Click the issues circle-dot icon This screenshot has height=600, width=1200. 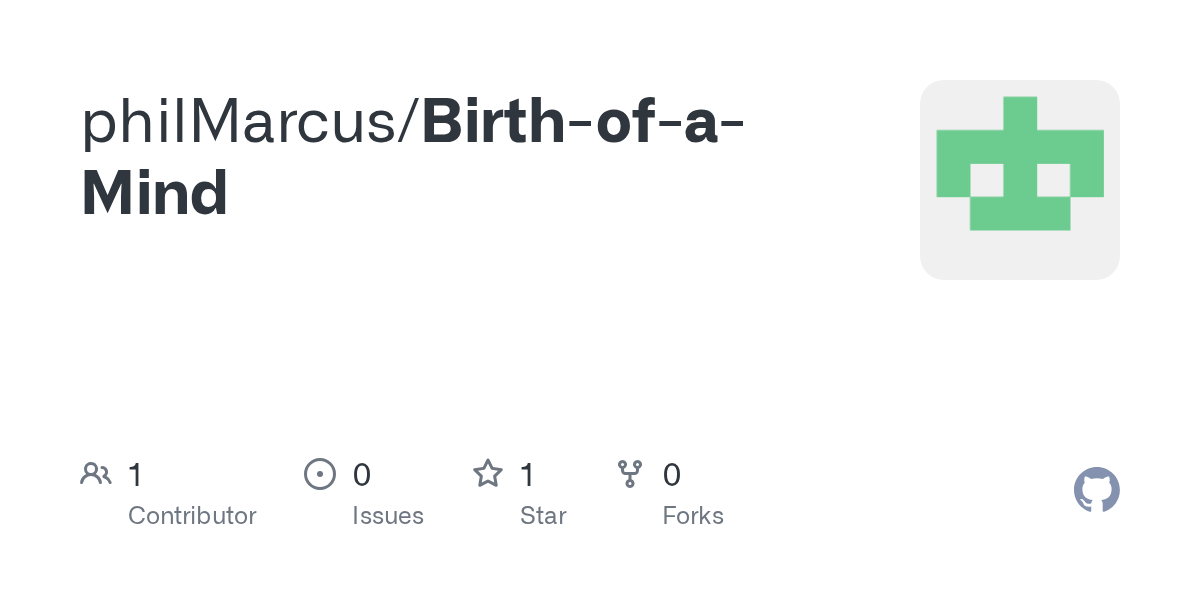[319, 474]
